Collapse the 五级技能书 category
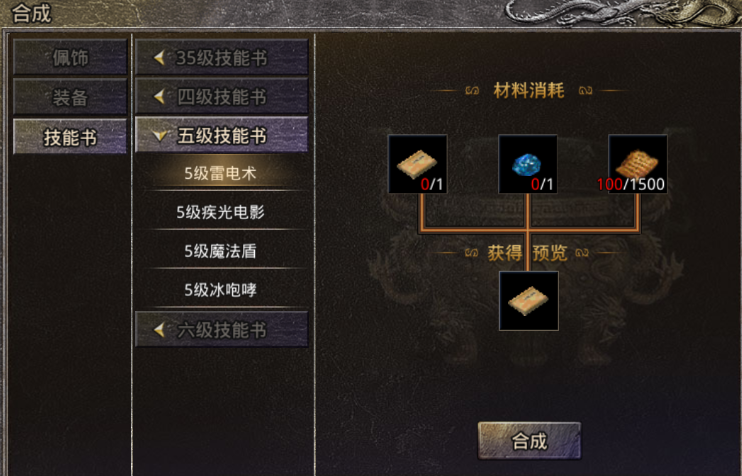Screen dimensions: 742x476 tap(221, 135)
